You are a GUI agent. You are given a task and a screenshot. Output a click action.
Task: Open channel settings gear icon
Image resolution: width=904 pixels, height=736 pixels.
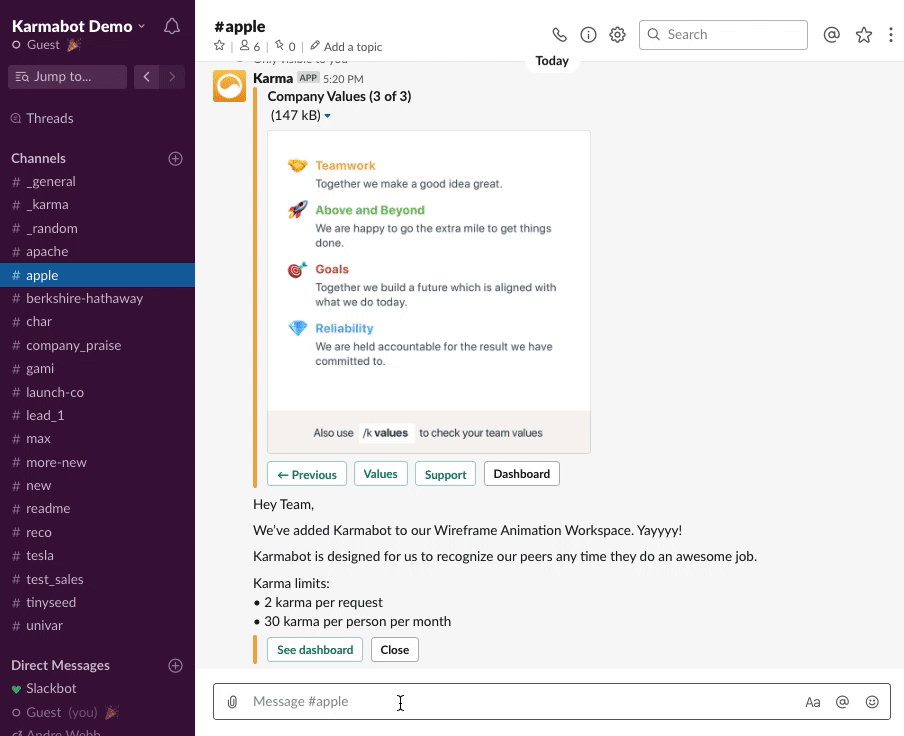pos(617,35)
